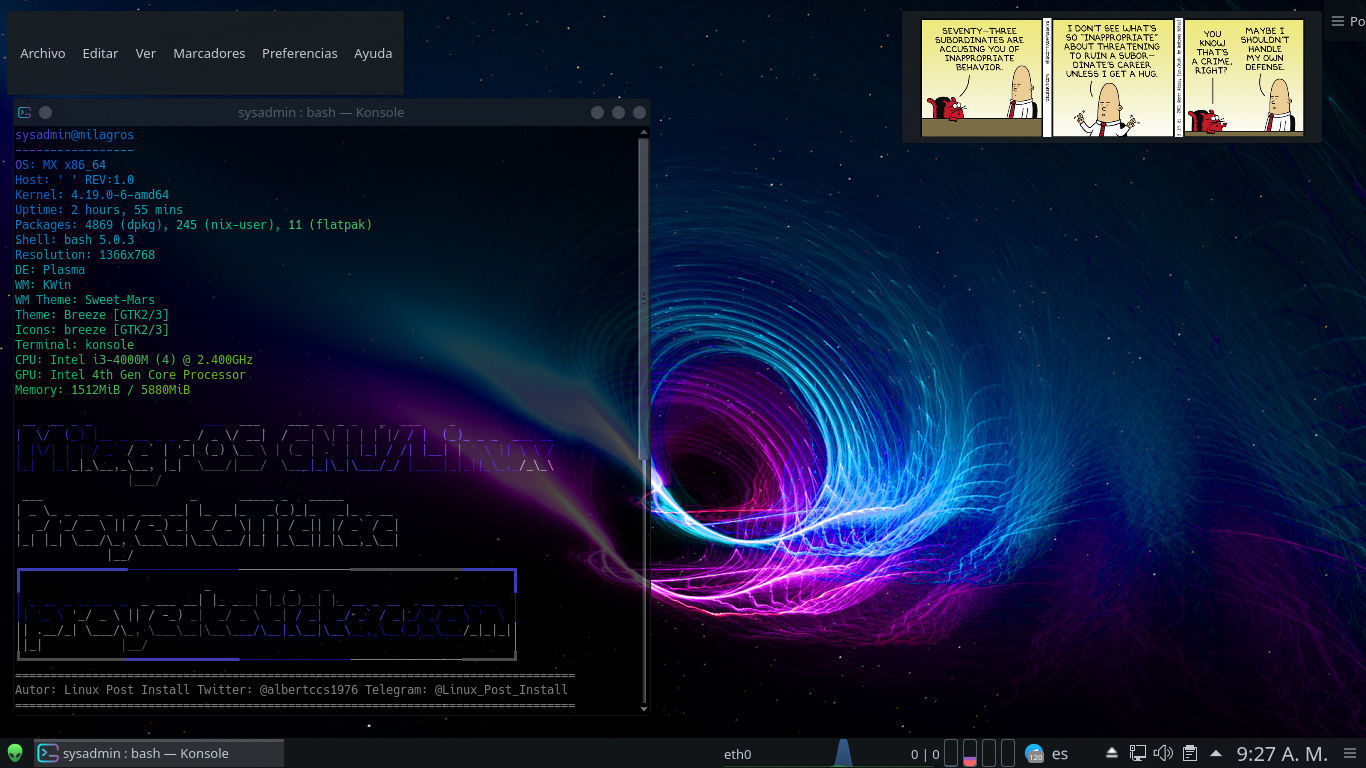Switch the 'es' keyboard layout indicator
Screen dimensions: 1366x768
pyautogui.click(x=1060, y=753)
